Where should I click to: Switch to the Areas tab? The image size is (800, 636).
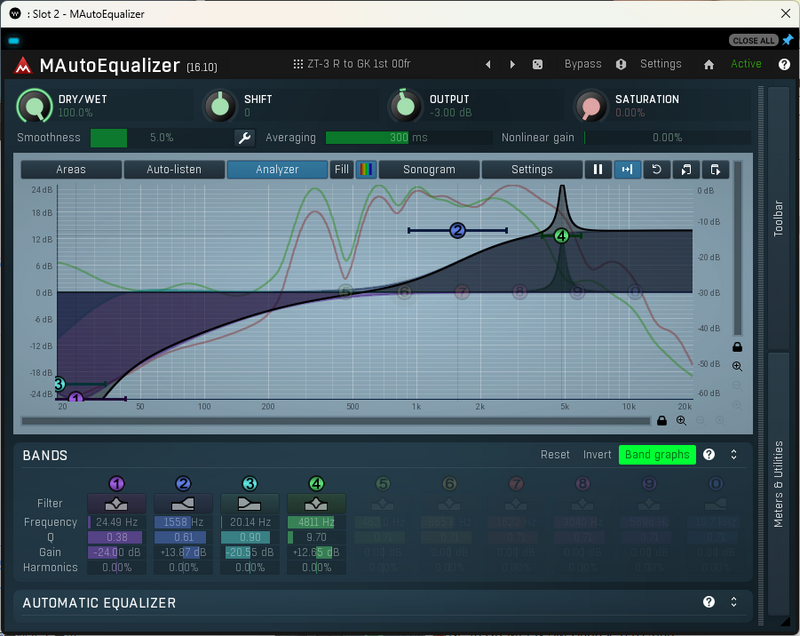coord(71,169)
